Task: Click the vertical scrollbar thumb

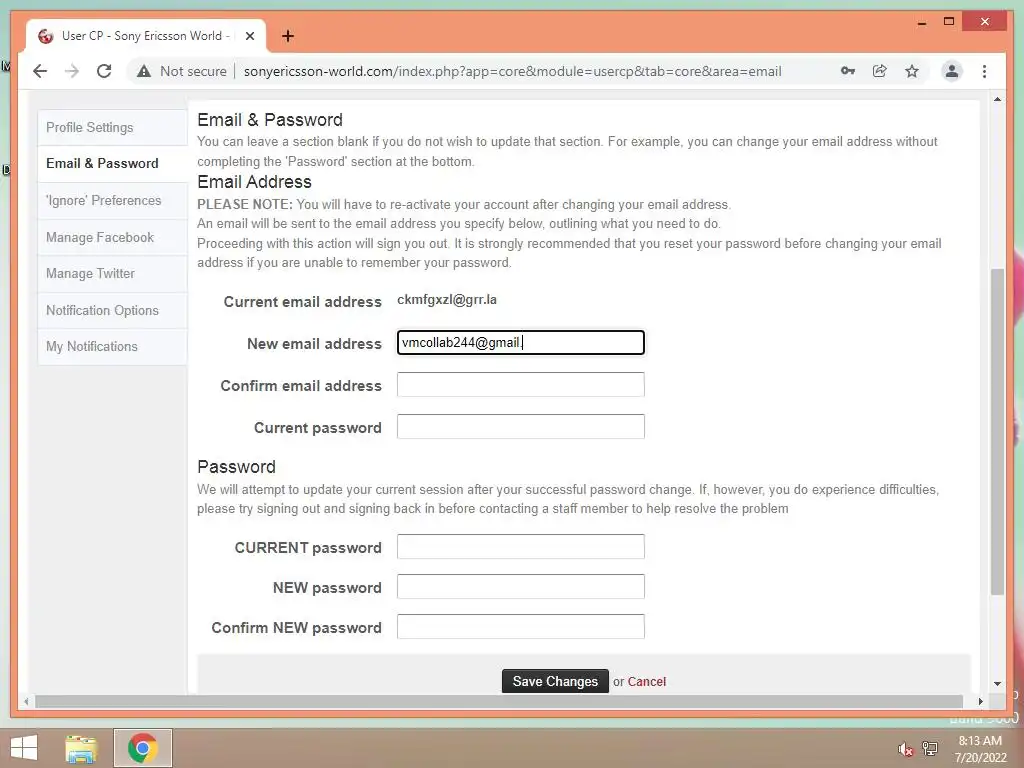Action: pos(997,431)
